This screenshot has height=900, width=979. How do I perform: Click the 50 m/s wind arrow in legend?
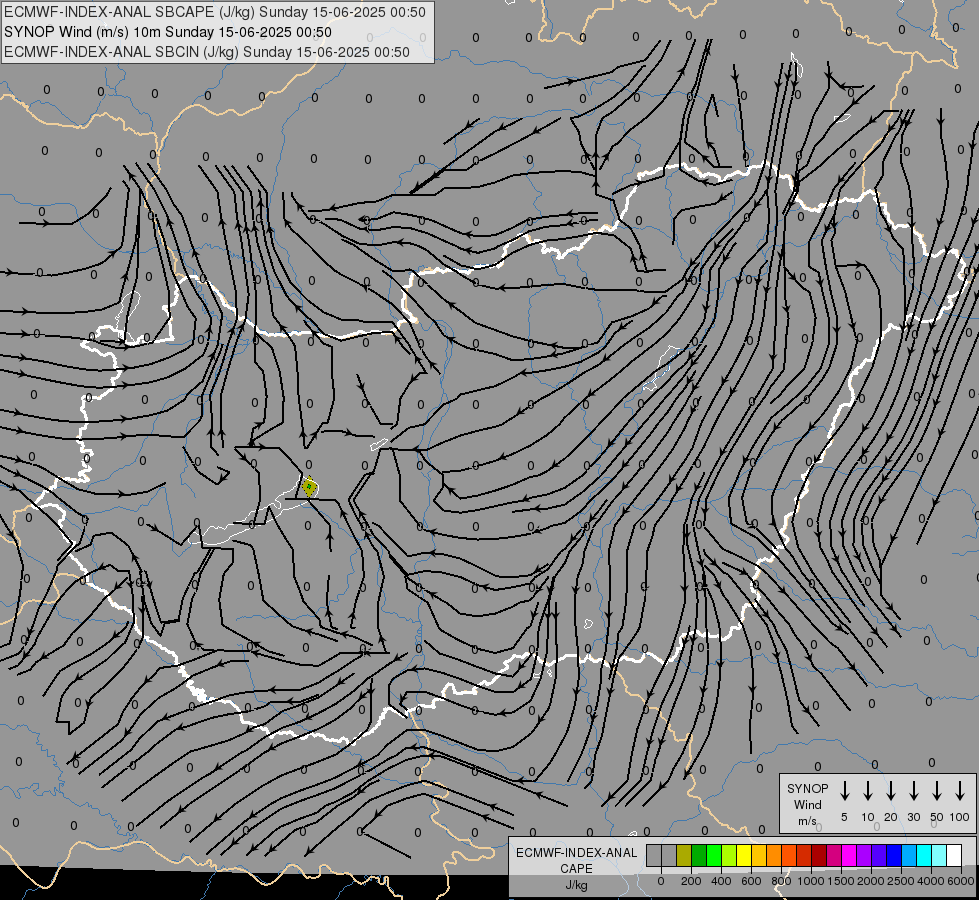[x=937, y=791]
